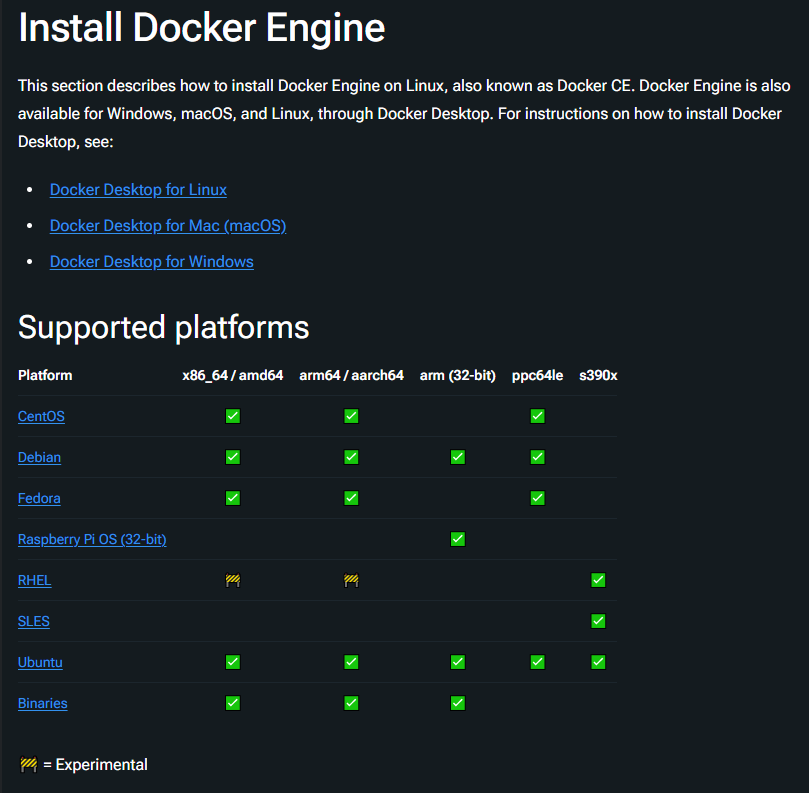The height and width of the screenshot is (793, 809).
Task: Click Fedora ppc64le checkmark icon
Action: 538,498
